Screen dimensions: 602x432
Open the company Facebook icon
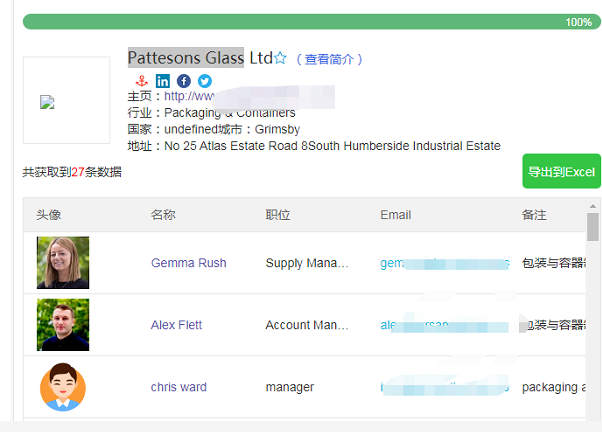point(184,81)
